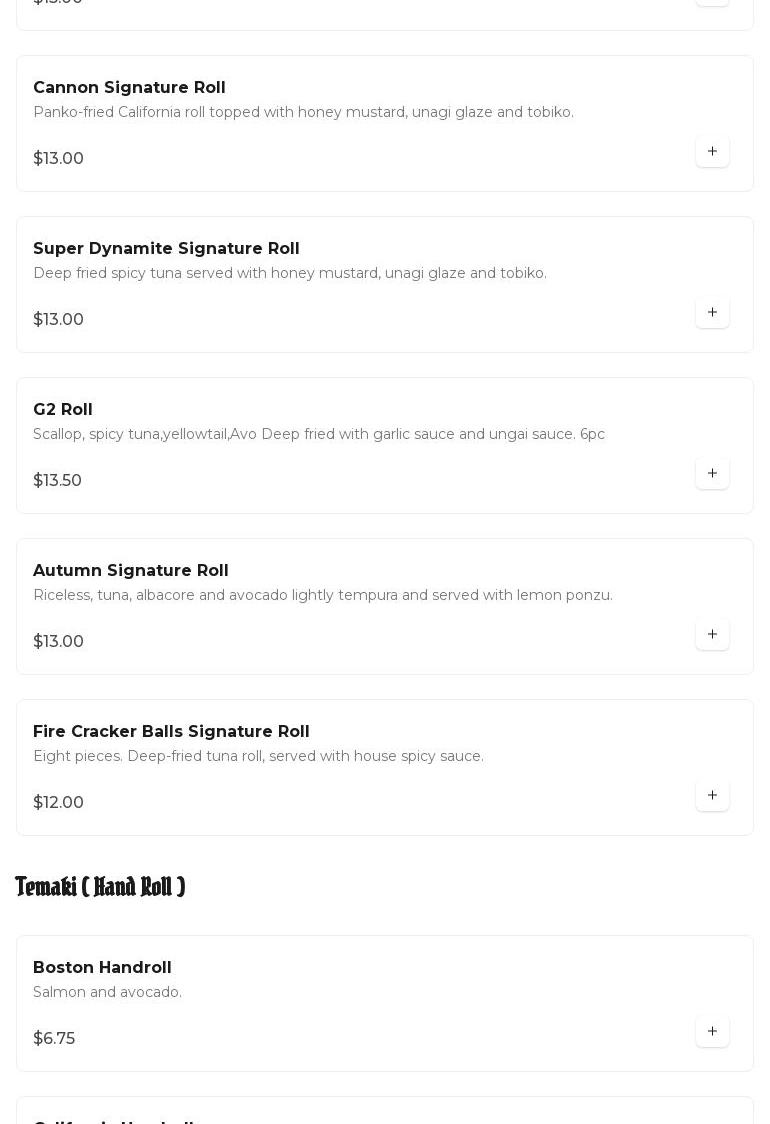Select the G2 Roll item name
770x1124 pixels.
click(63, 410)
